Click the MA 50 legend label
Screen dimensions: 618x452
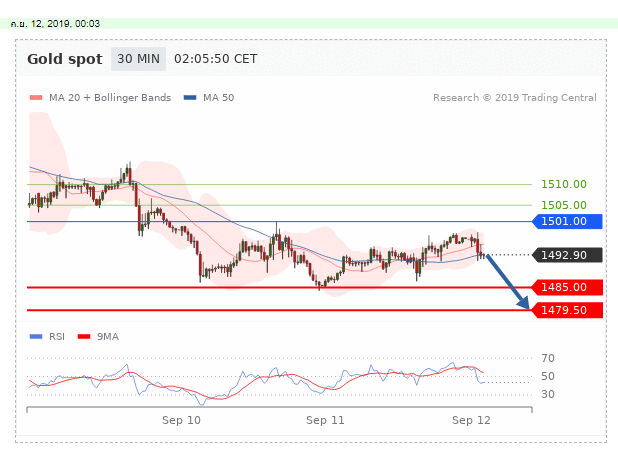tap(218, 98)
